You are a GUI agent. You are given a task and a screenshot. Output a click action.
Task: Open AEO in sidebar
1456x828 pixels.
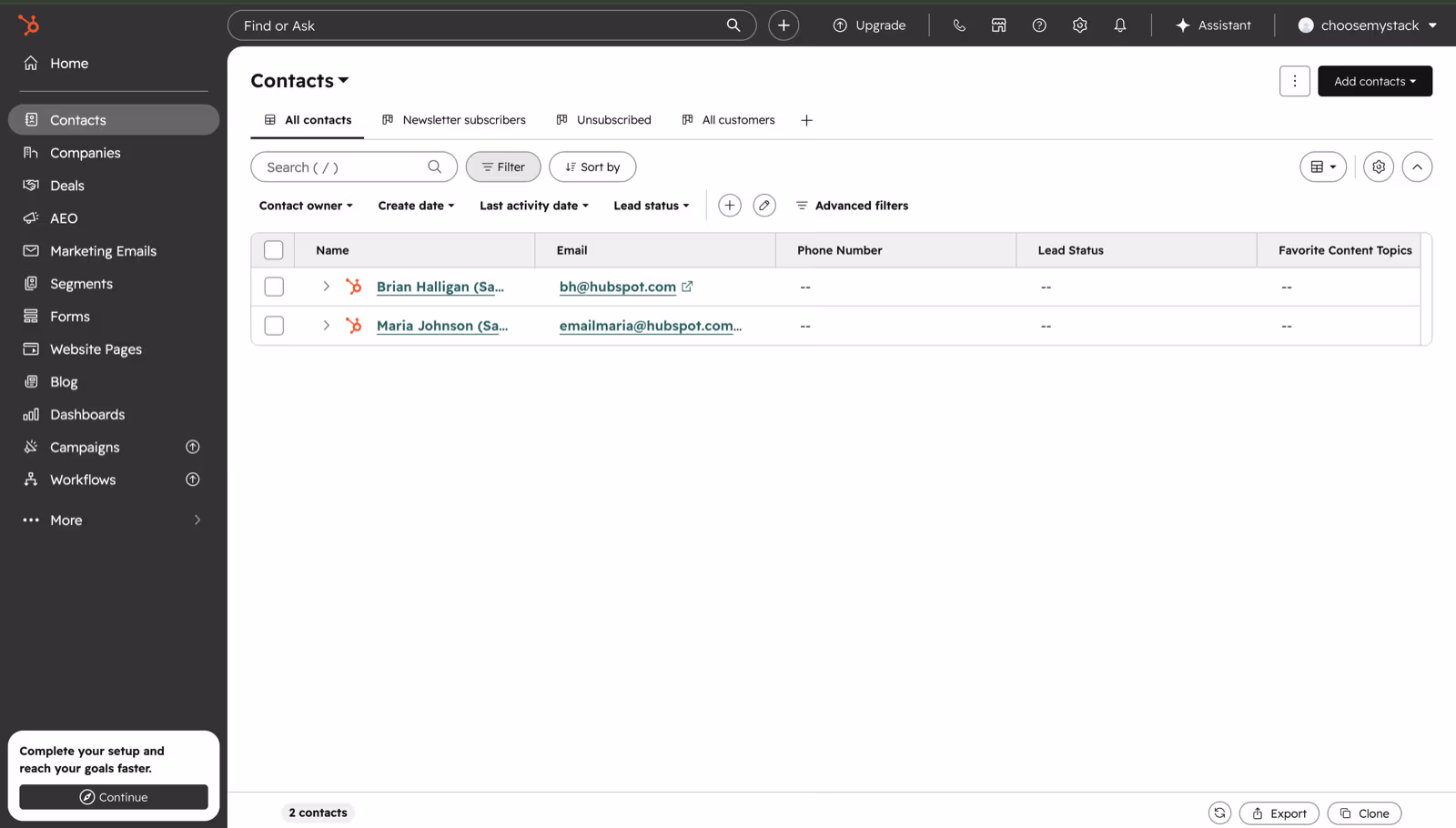coord(114,218)
